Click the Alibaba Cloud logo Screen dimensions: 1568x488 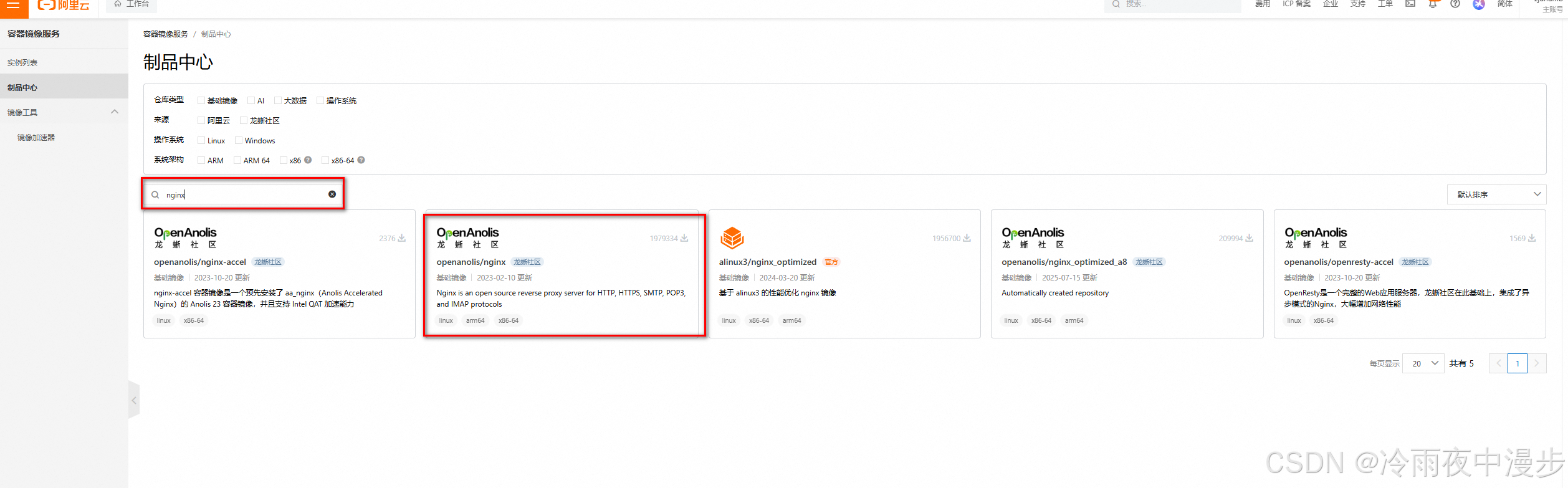[64, 5]
